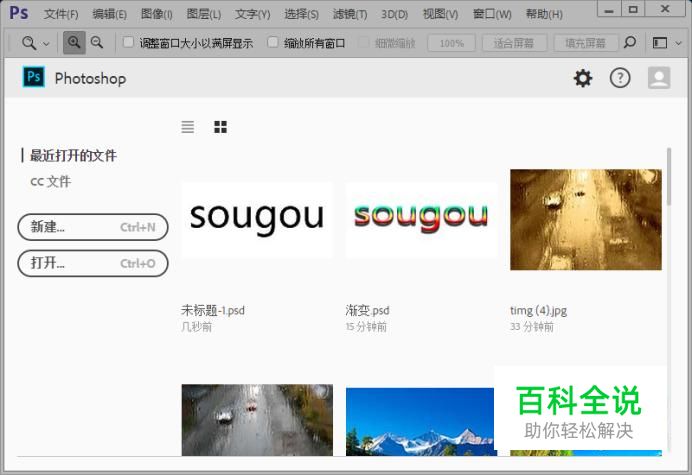
Task: Select CC 文件 section
Action: (x=51, y=181)
